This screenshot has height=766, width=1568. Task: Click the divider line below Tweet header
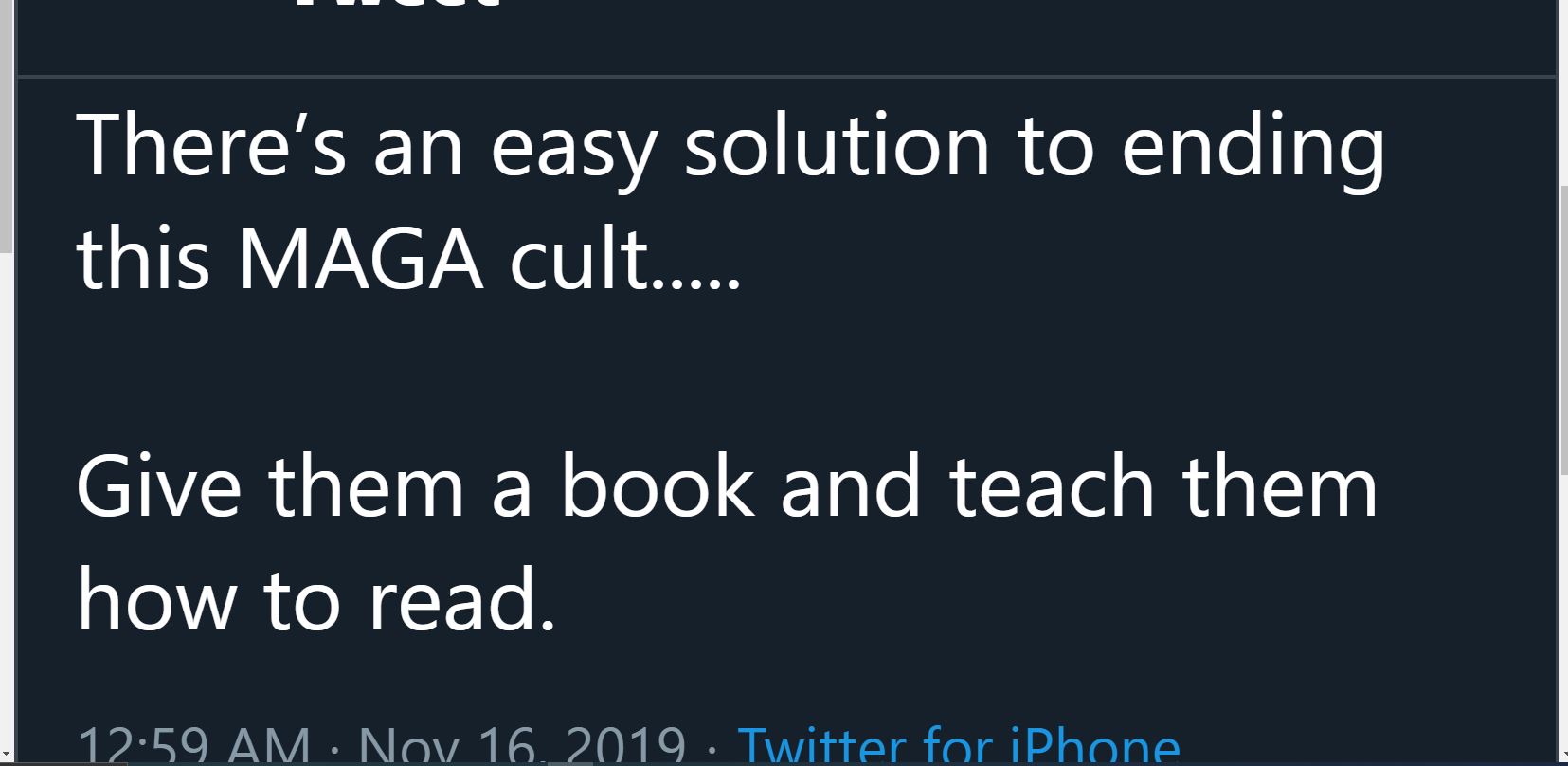tap(786, 76)
